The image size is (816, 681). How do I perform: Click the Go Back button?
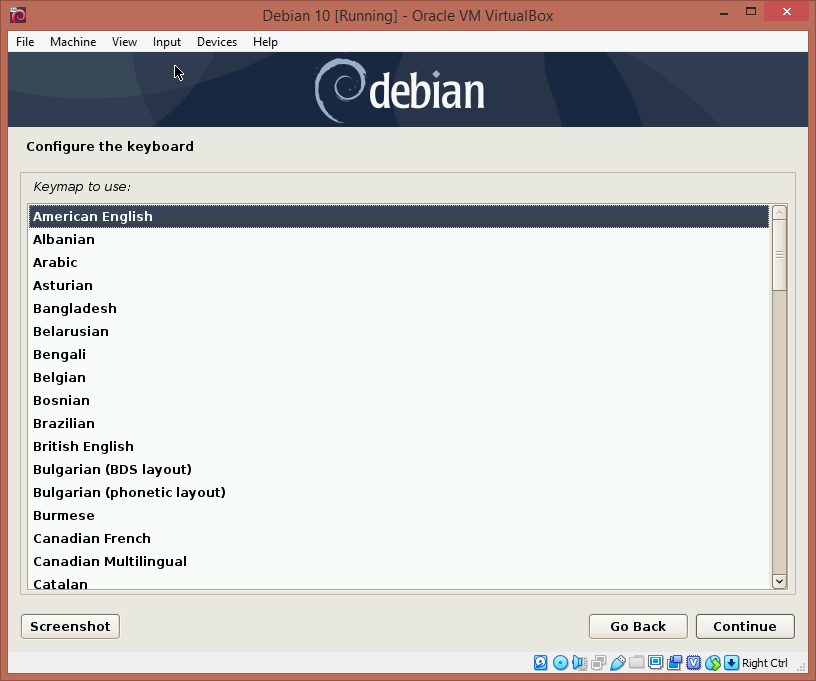(638, 626)
